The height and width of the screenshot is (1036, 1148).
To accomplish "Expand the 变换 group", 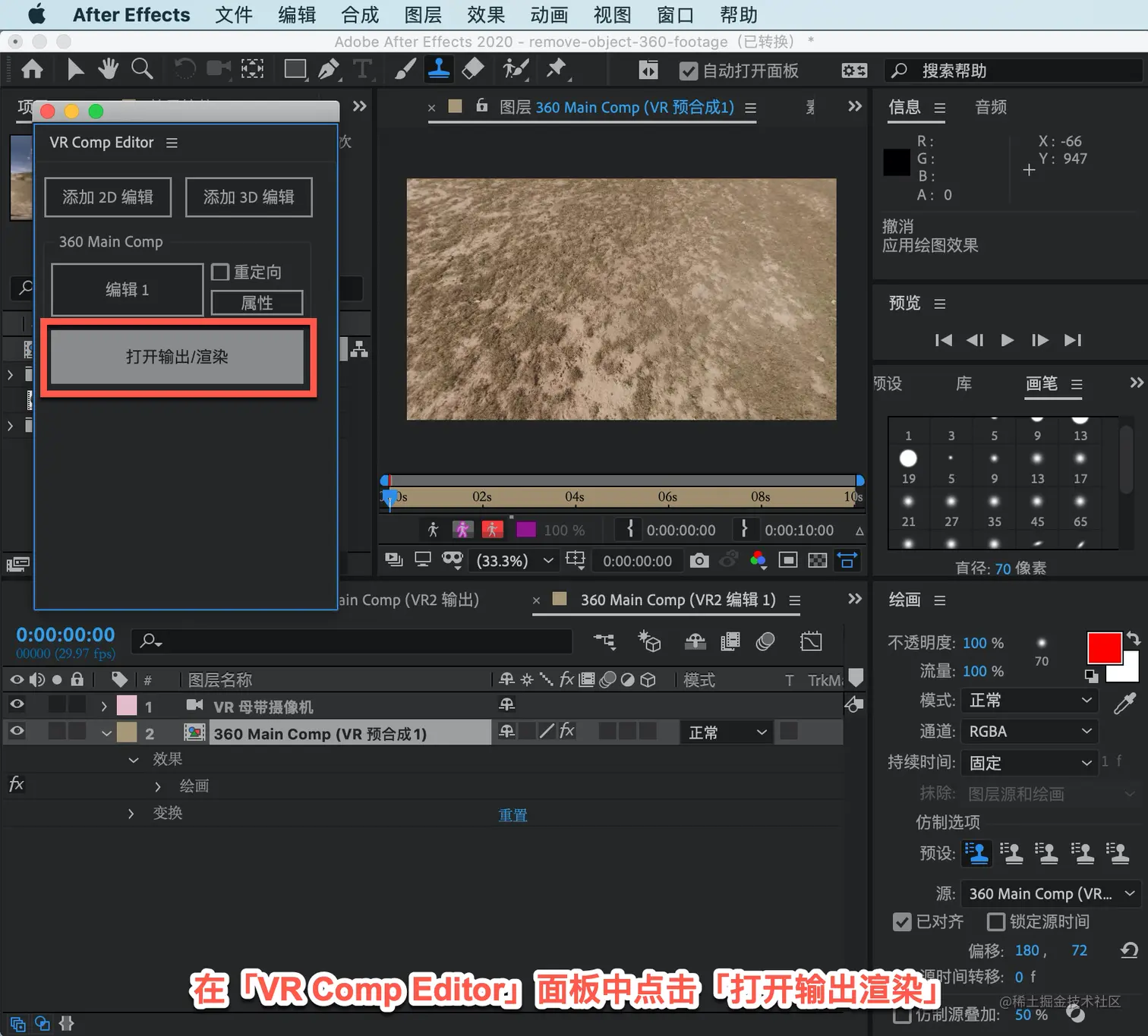I will 131,814.
